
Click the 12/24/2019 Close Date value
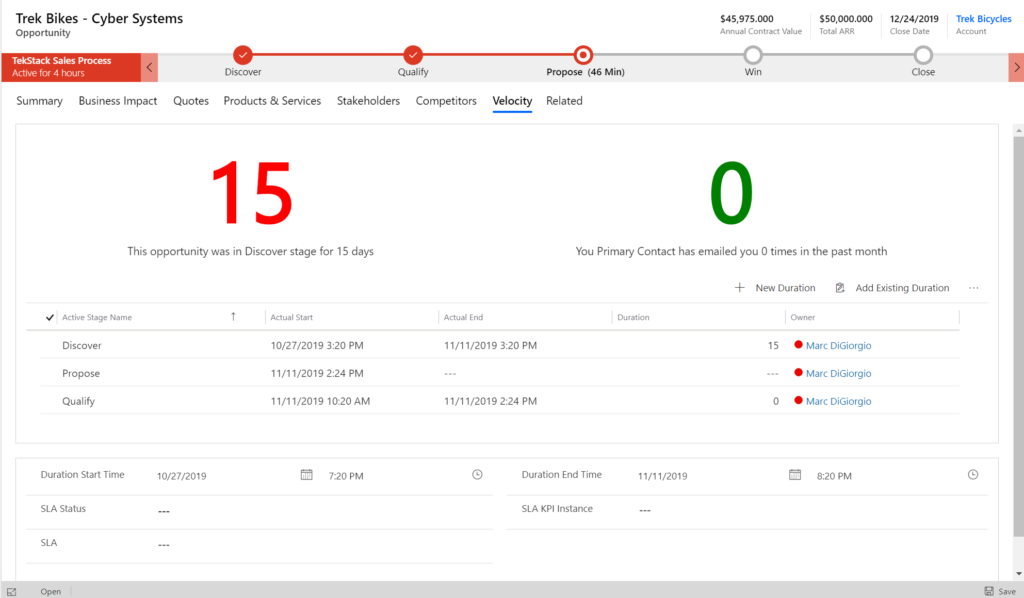(914, 19)
